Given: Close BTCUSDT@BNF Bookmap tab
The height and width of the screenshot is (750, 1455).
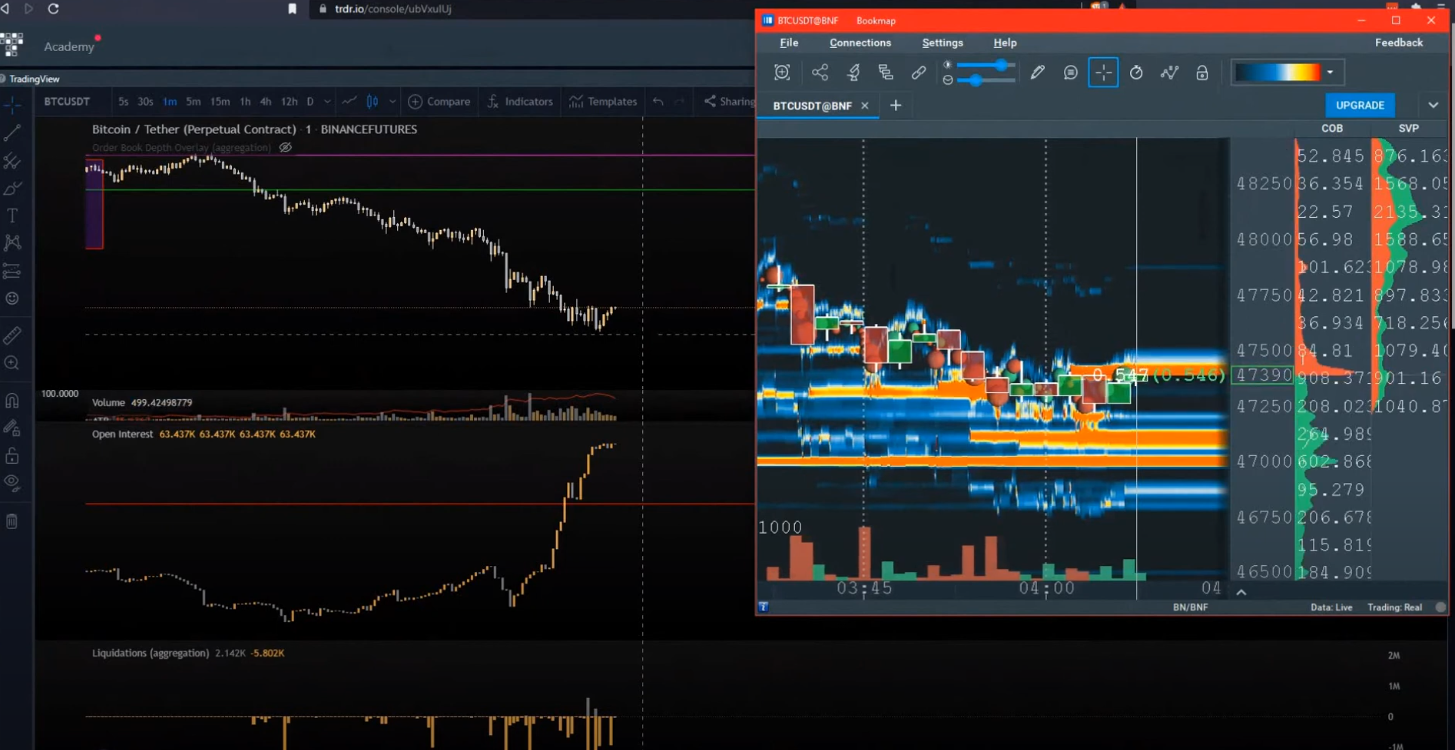Looking at the screenshot, I should tap(864, 105).
